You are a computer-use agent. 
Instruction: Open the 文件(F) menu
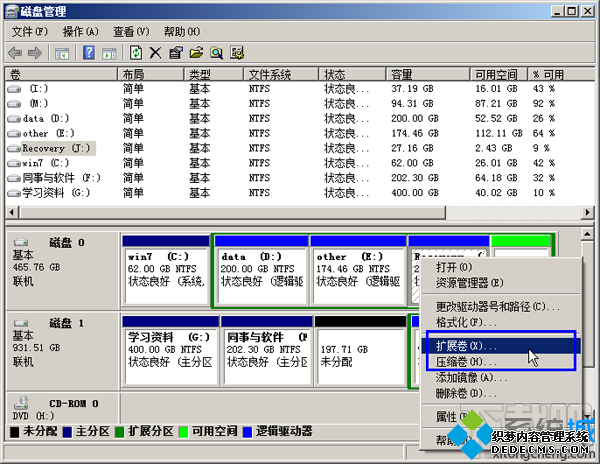pos(30,31)
